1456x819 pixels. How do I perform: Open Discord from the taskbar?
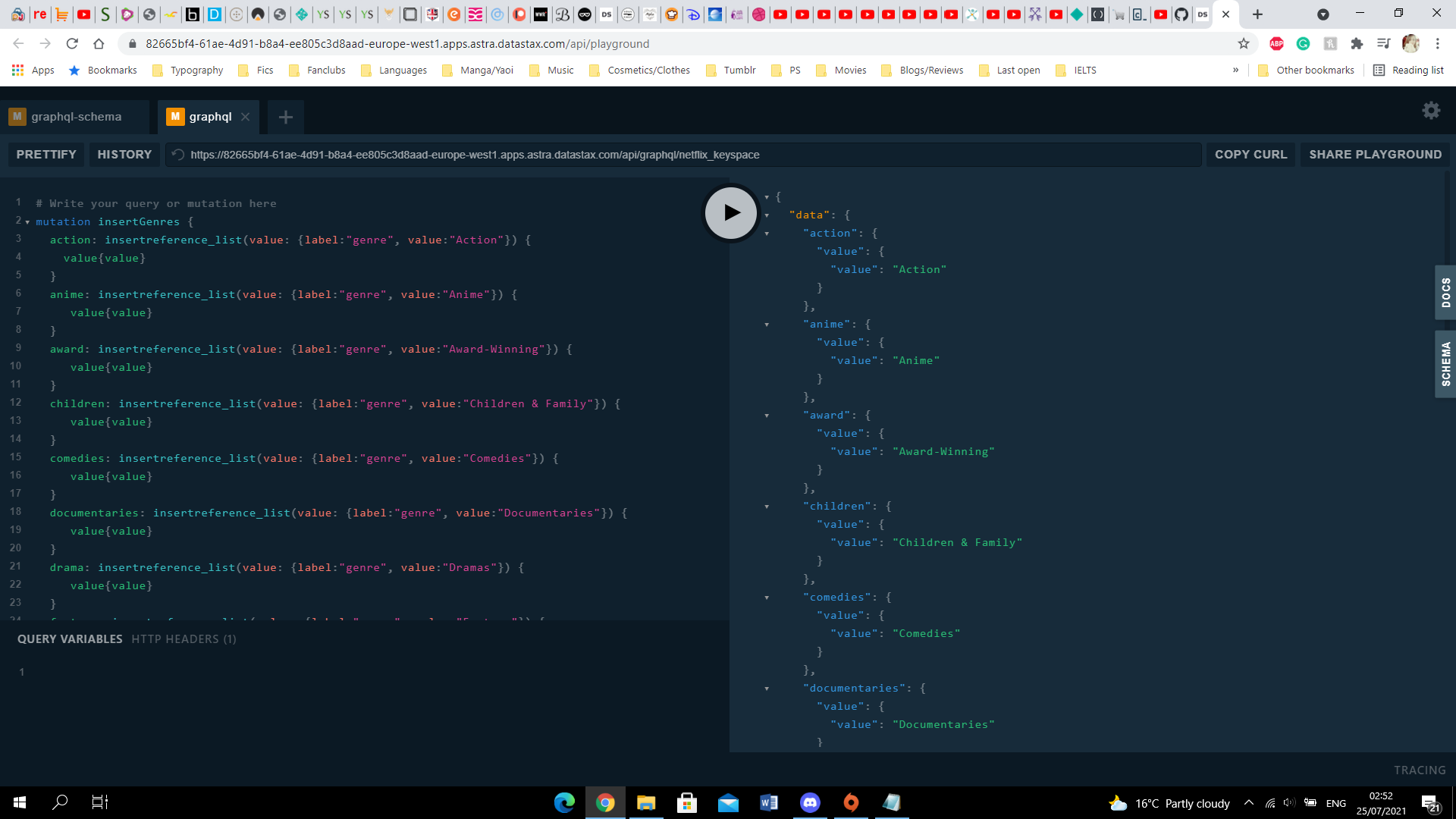811,802
